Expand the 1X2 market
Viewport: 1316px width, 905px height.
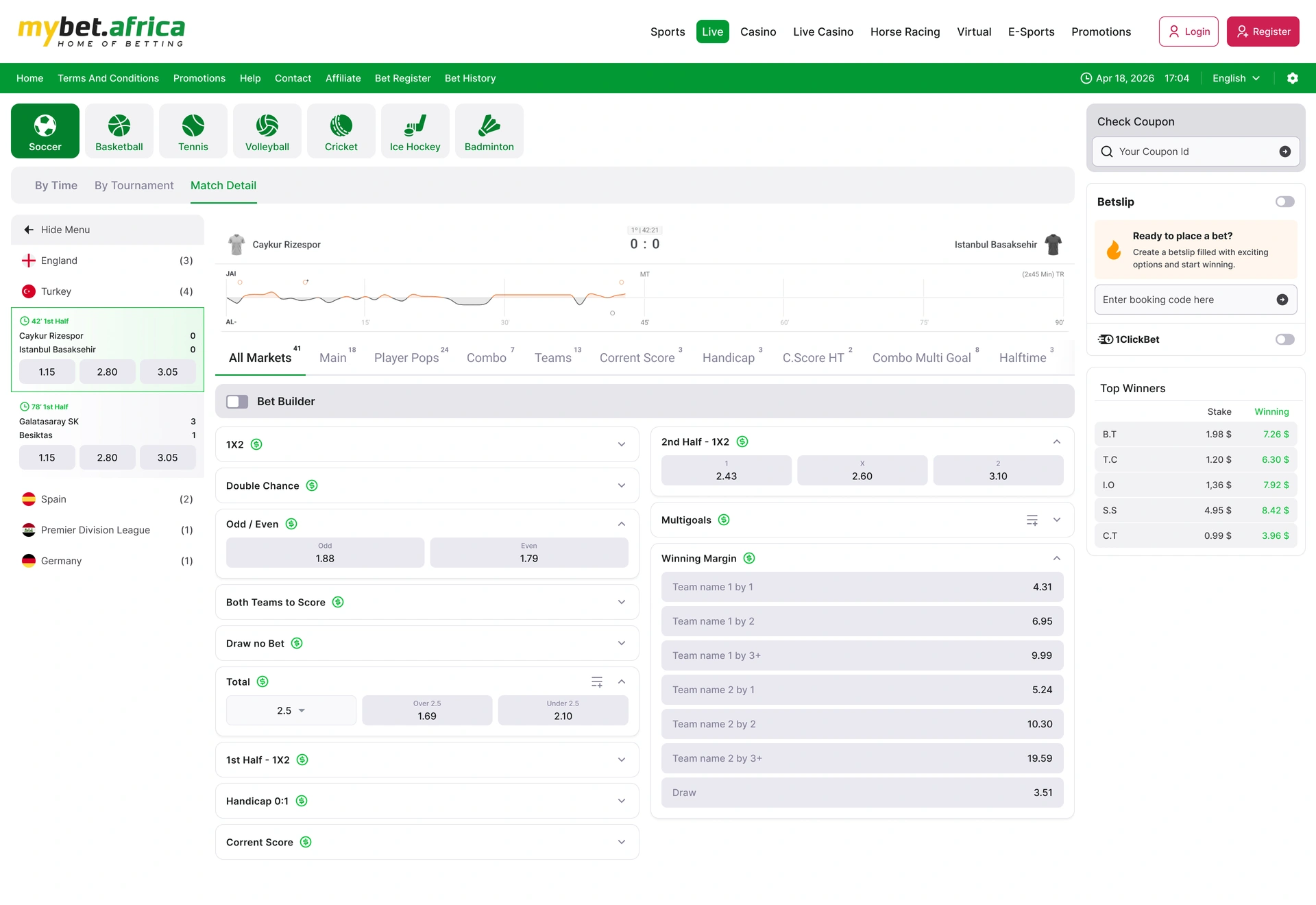(x=622, y=444)
